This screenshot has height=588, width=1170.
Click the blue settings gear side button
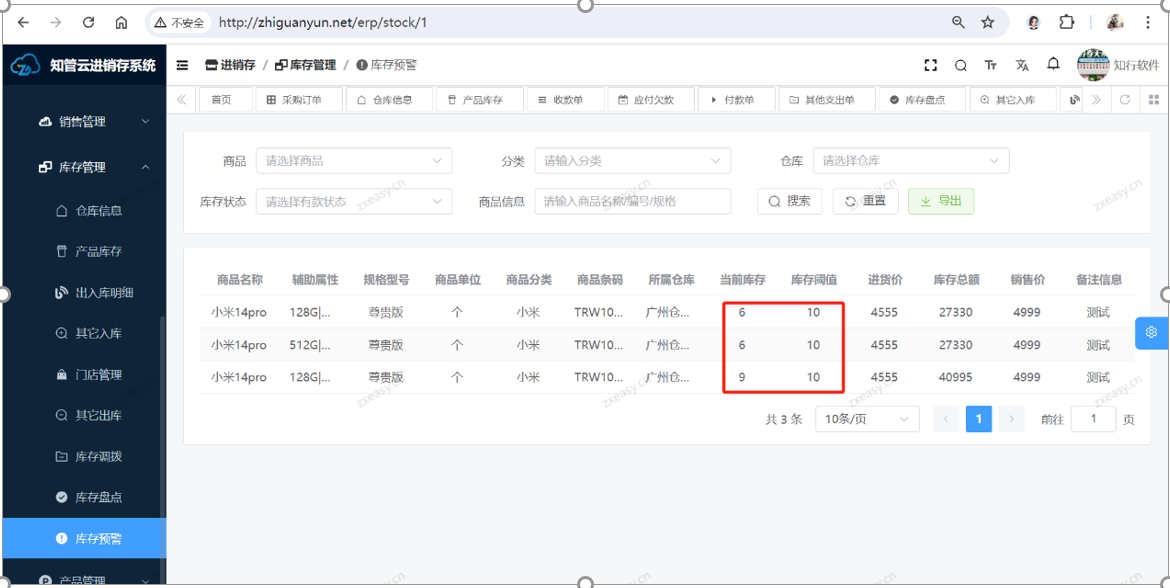(x=1152, y=332)
